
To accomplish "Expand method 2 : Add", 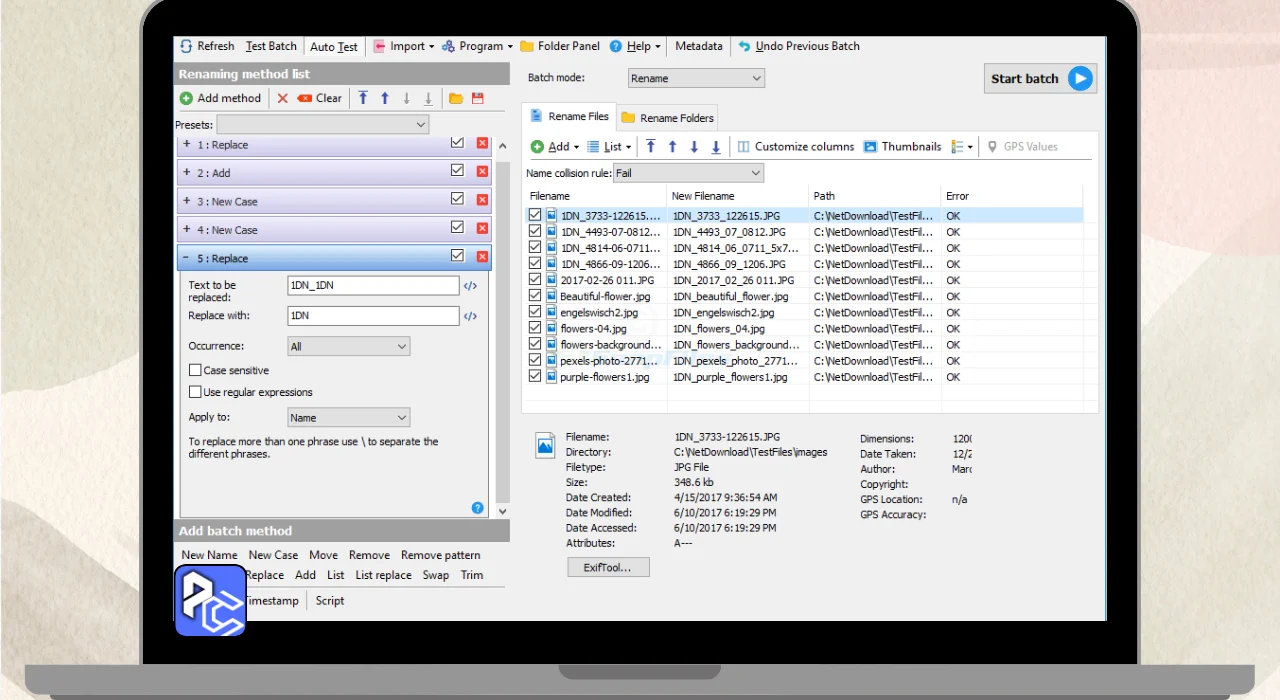I will click(x=187, y=173).
